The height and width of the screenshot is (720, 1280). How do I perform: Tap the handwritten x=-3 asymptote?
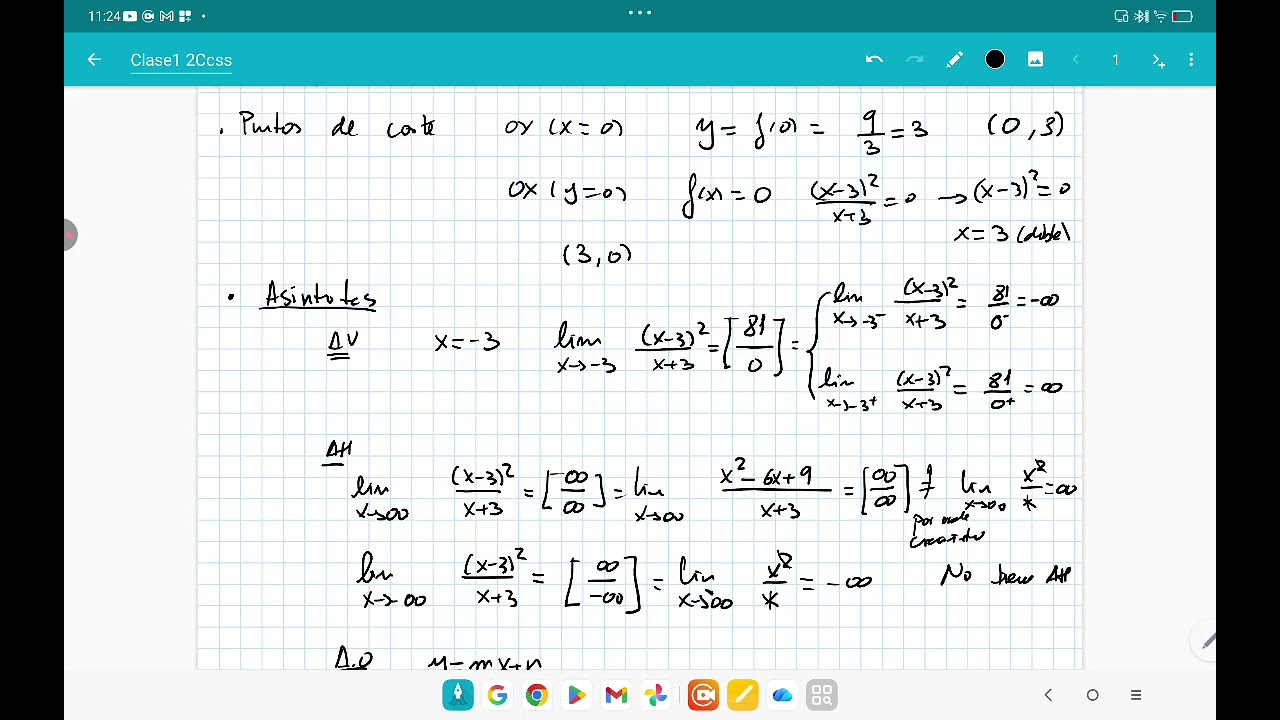(467, 342)
